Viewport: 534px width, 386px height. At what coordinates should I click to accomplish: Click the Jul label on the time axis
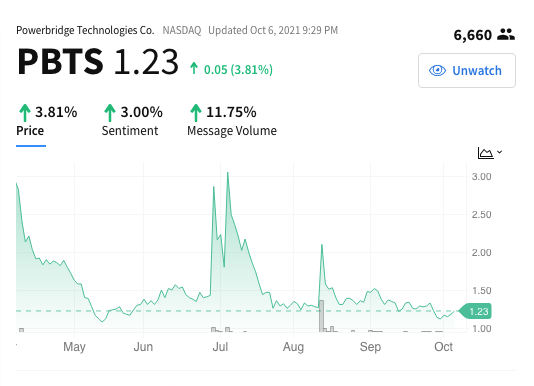coord(220,346)
